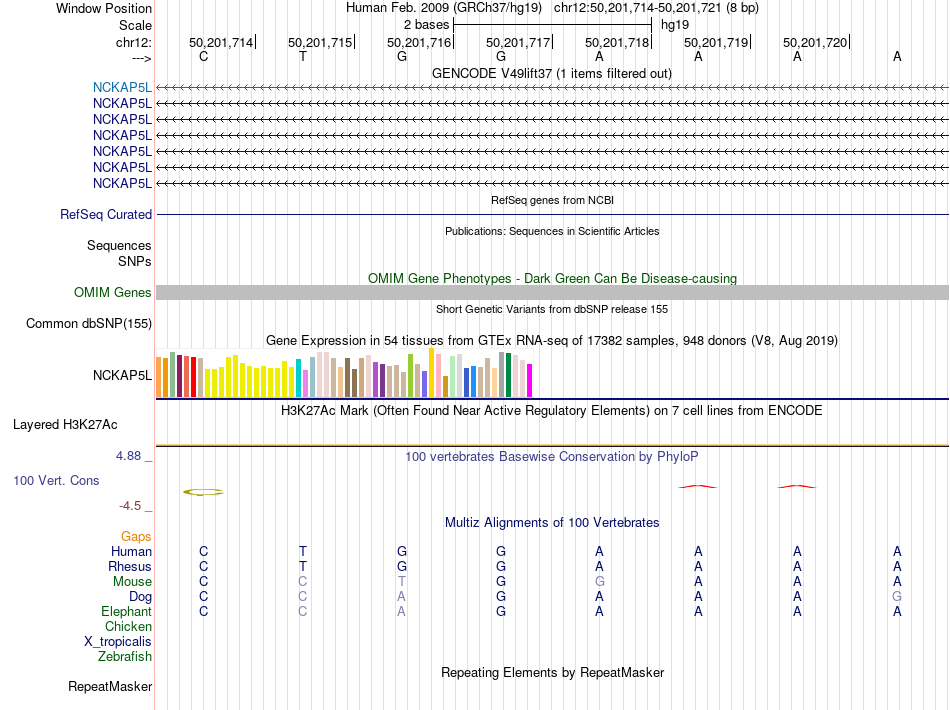Click the RepeatMasker track label

pos(110,687)
